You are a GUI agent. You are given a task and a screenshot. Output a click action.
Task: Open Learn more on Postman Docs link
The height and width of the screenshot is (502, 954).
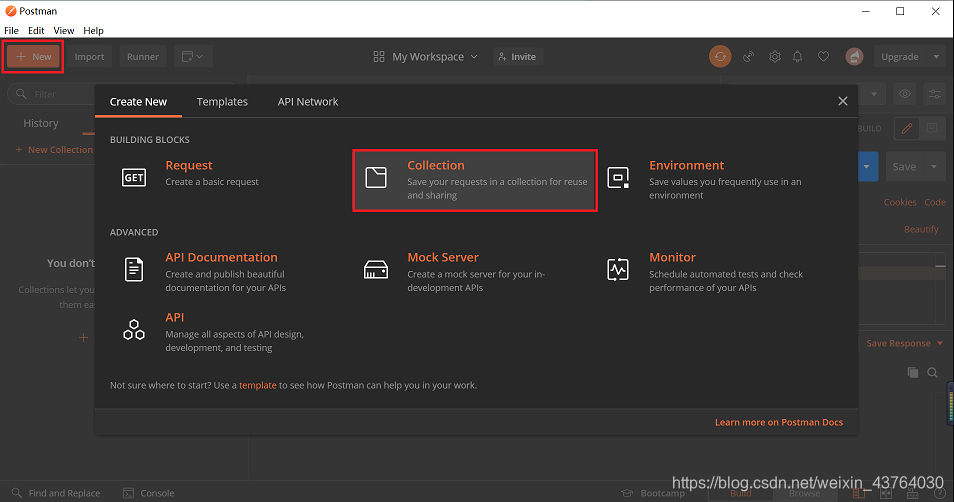click(x=779, y=422)
